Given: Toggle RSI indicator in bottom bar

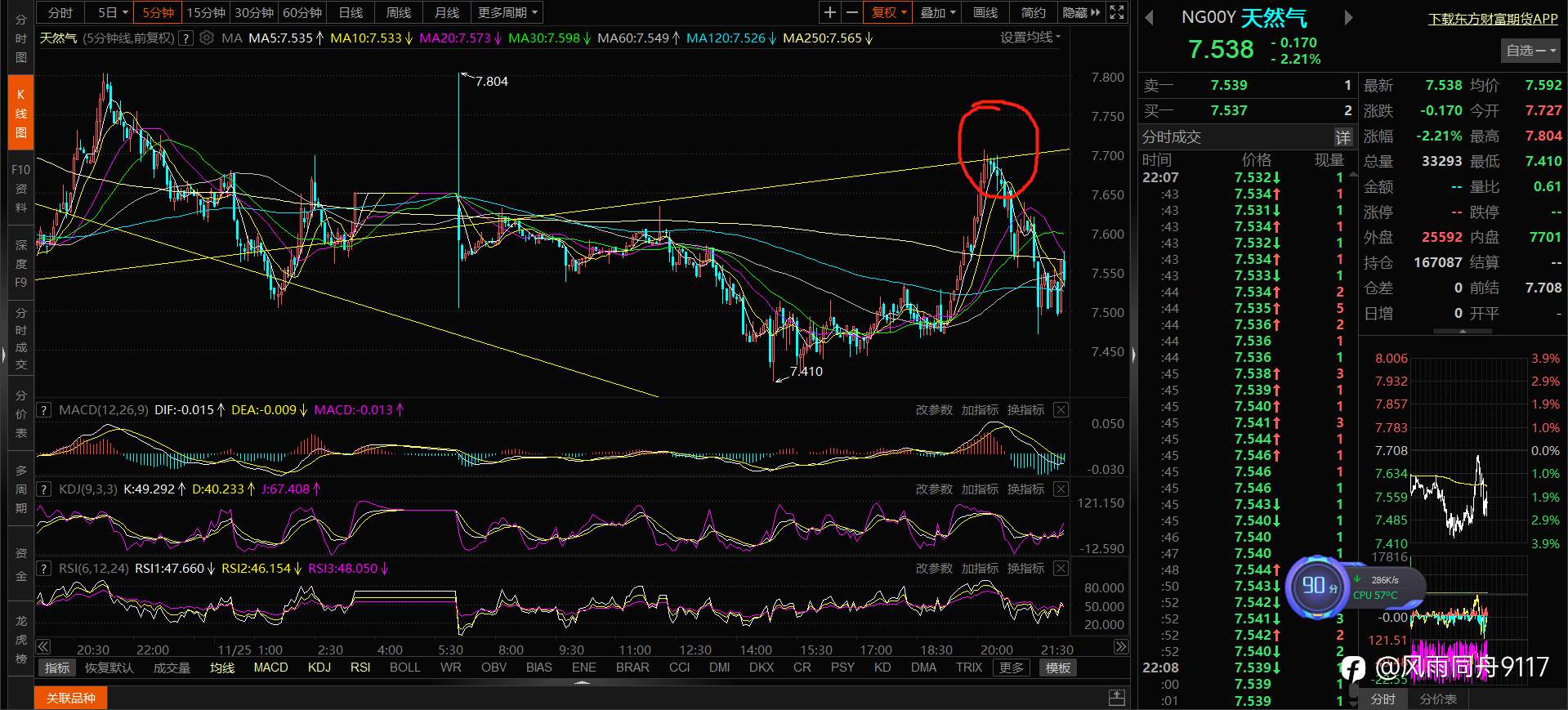Looking at the screenshot, I should coord(360,668).
